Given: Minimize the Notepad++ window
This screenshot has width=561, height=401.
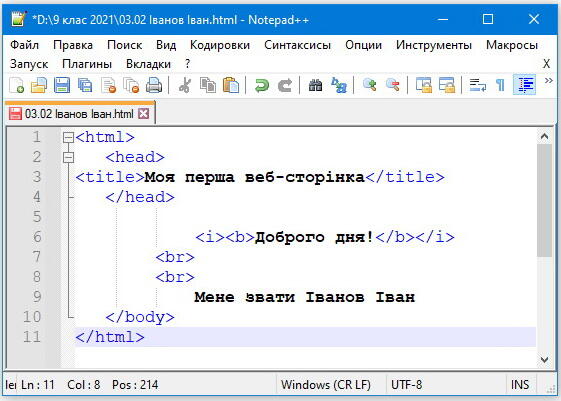Looking at the screenshot, I should click(443, 19).
